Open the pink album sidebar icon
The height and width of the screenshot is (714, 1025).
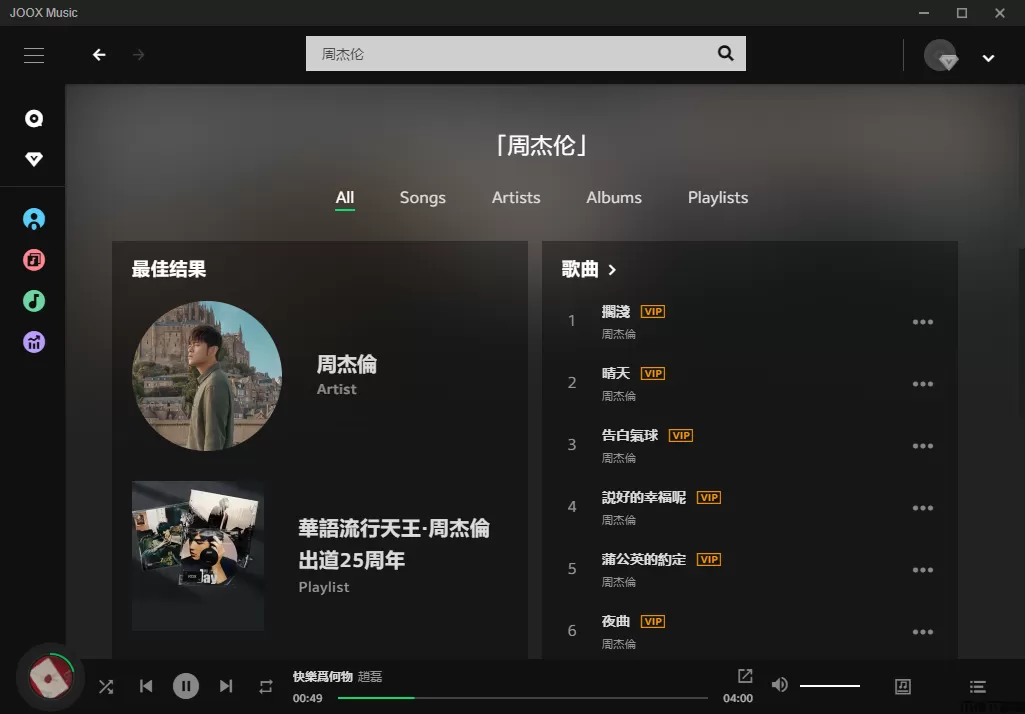point(34,260)
